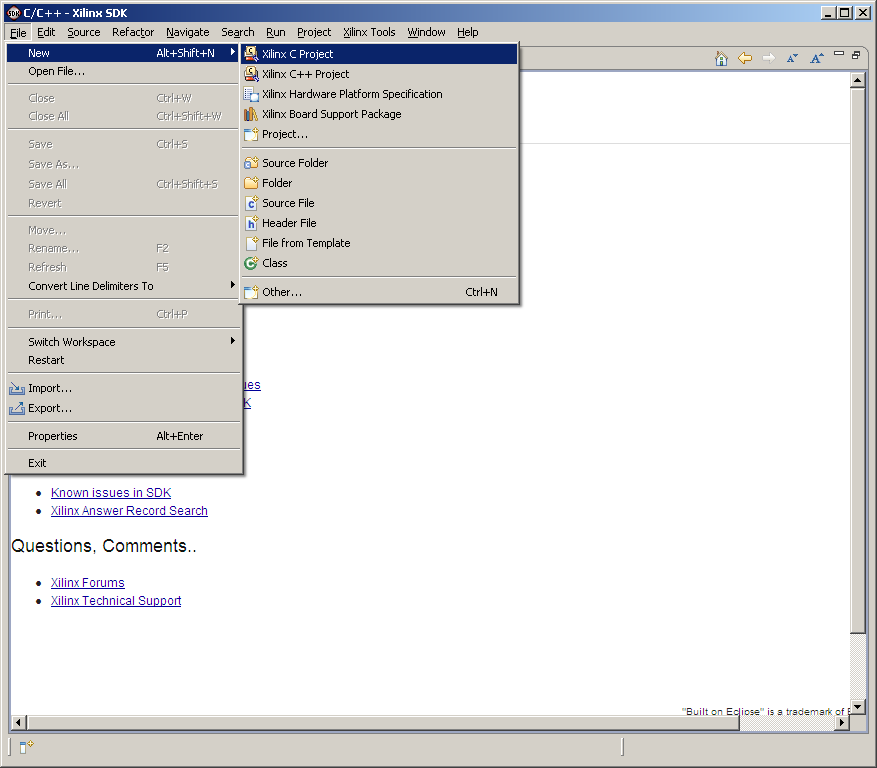Screen dimensions: 877x768
Task: Open the Edit menu
Action: tap(46, 32)
